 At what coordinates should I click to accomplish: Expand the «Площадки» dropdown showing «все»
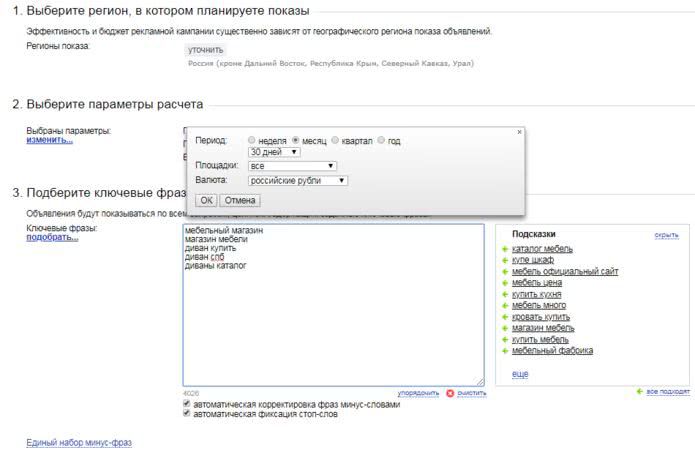[x=292, y=166]
